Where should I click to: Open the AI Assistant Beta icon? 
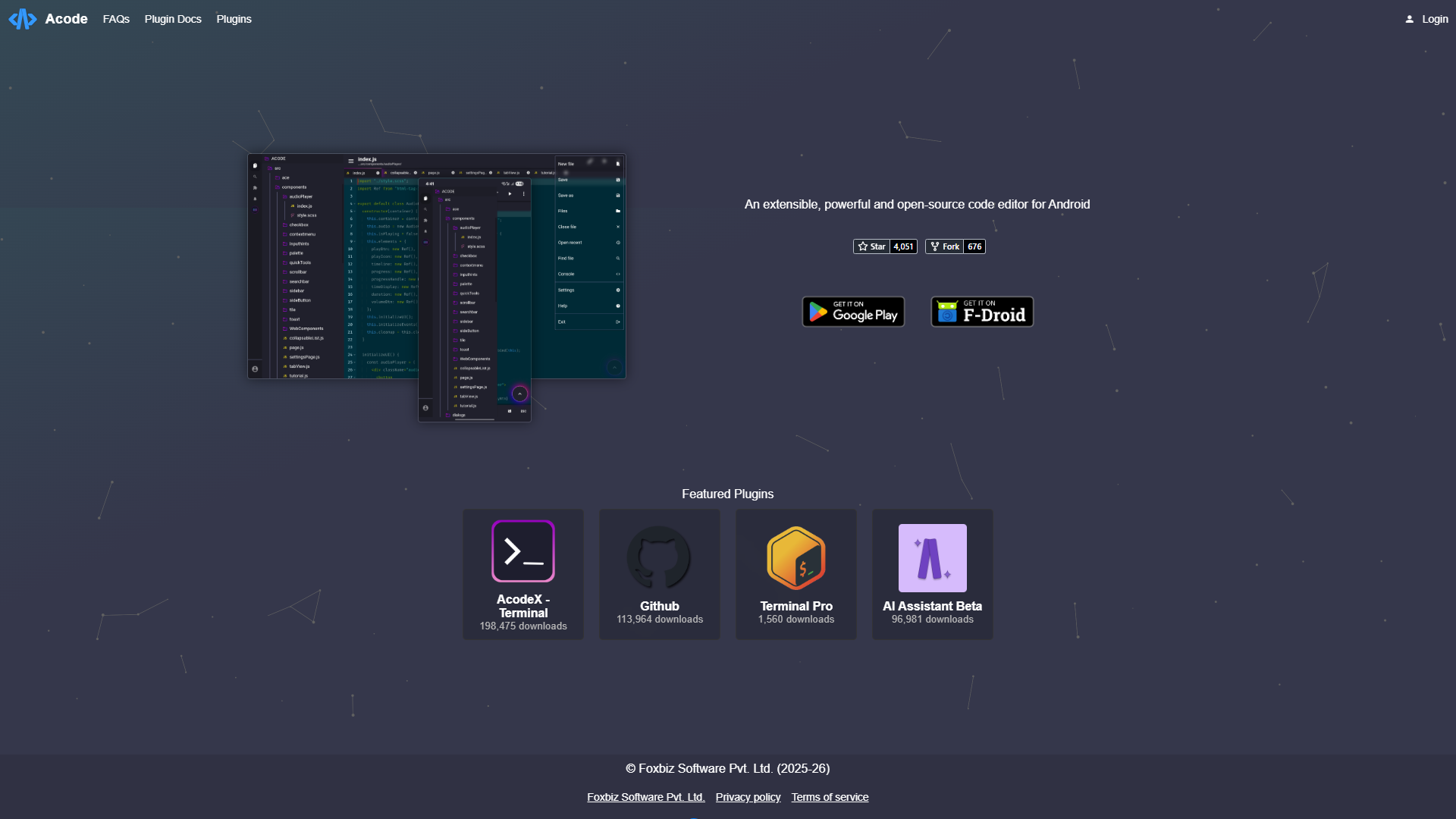click(932, 558)
